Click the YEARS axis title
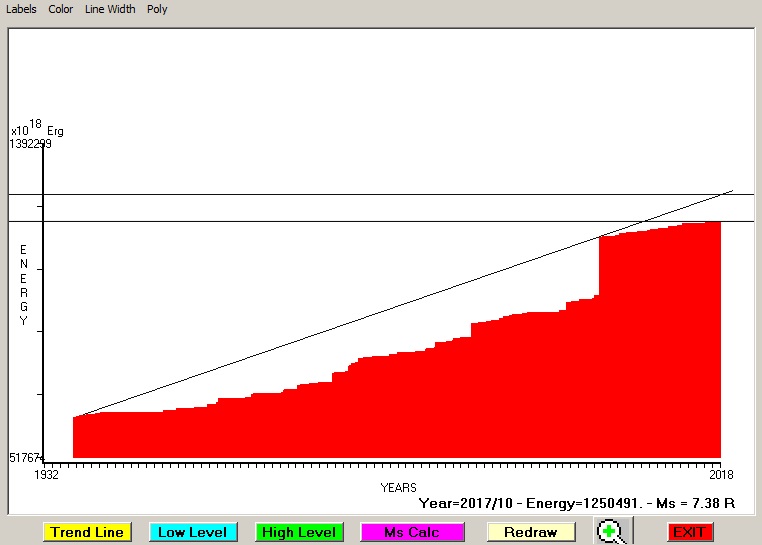The image size is (762, 545). (398, 488)
